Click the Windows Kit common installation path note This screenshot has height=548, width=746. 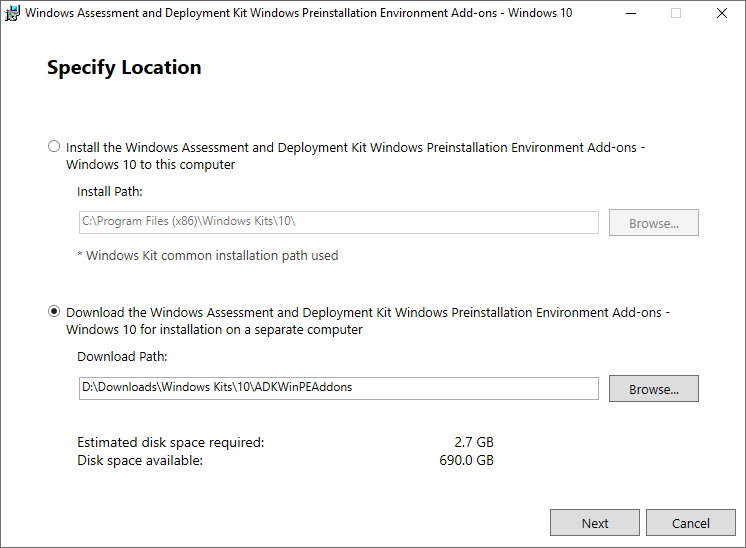(207, 255)
